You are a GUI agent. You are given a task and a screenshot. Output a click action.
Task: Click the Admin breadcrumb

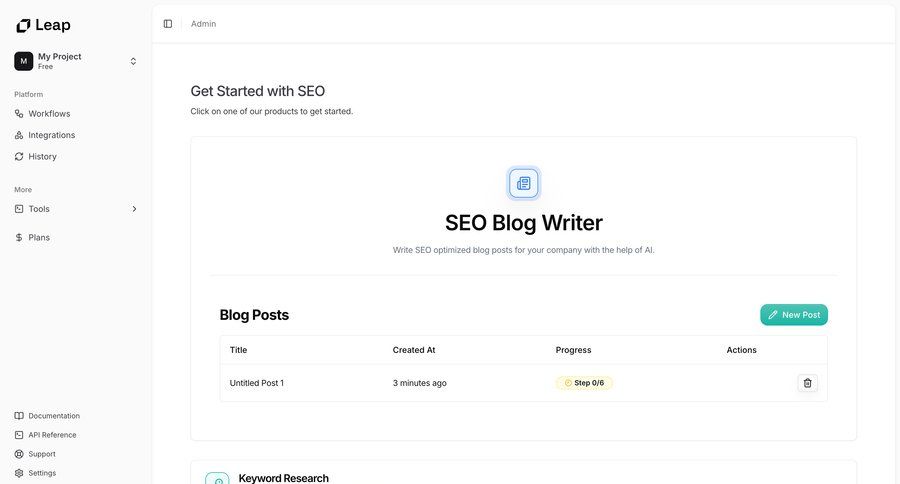pos(203,24)
